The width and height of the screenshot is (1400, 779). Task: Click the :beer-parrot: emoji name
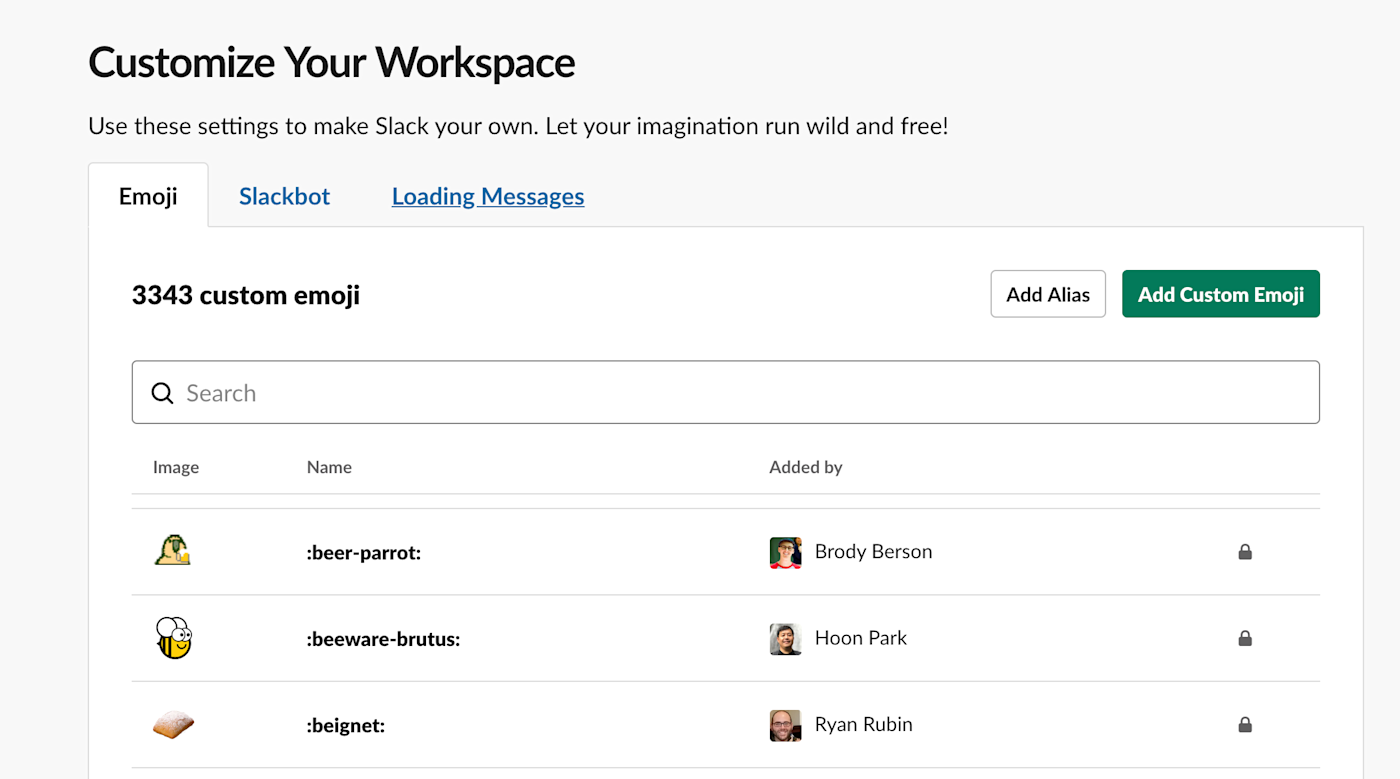coord(364,552)
